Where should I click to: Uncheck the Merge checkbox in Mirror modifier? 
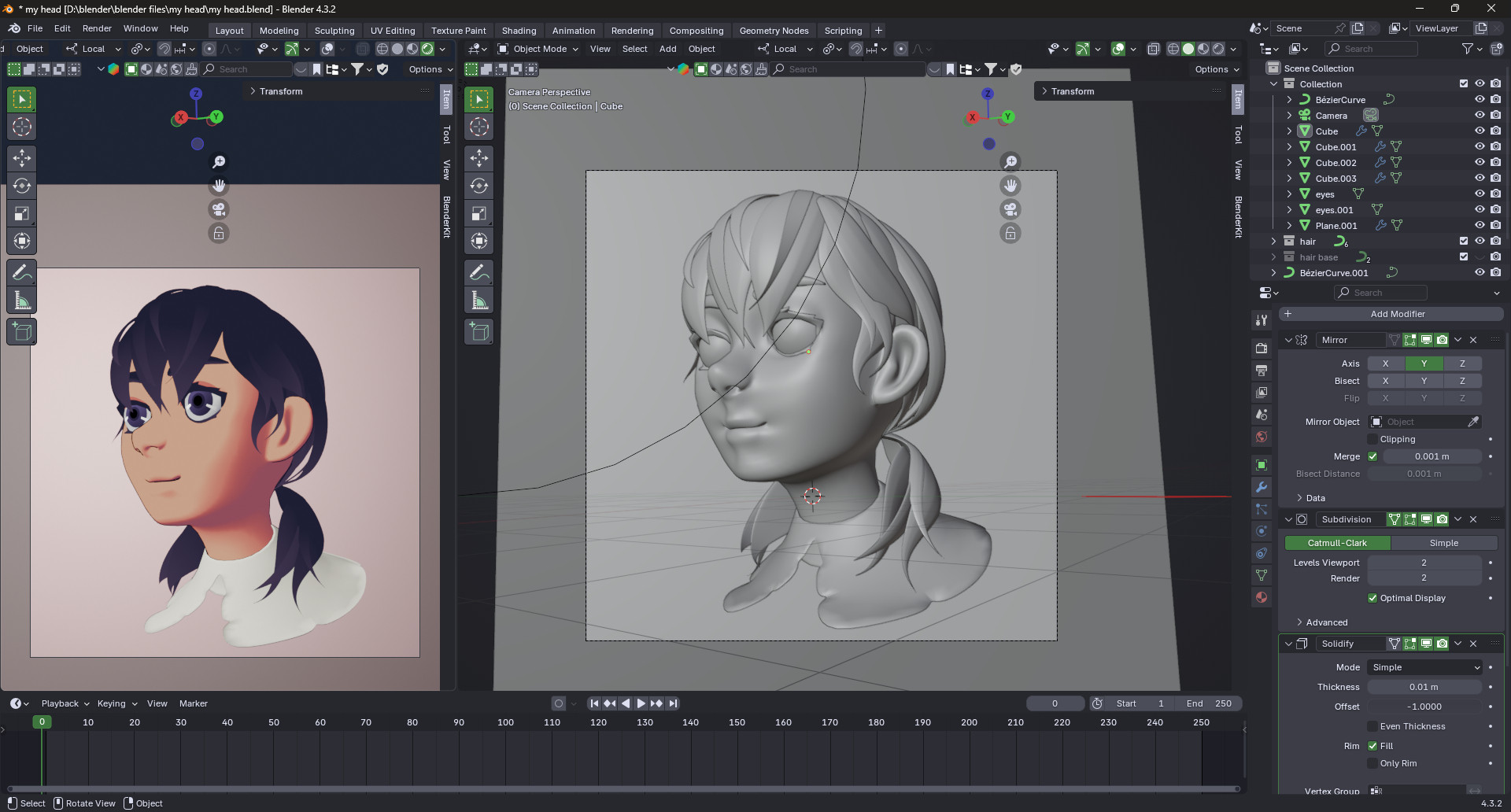pos(1372,456)
